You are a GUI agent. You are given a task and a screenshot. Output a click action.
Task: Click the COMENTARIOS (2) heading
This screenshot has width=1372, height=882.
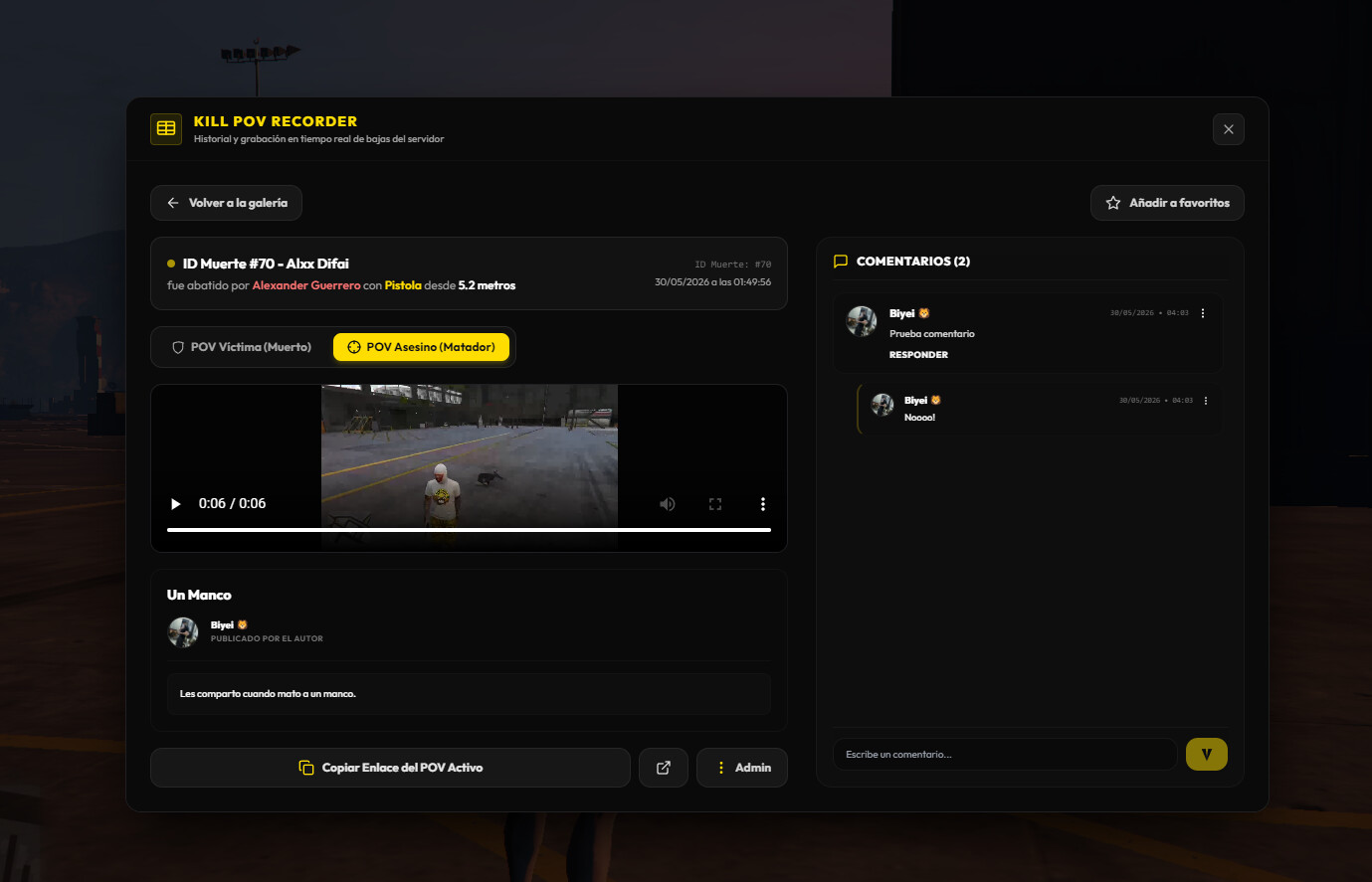(913, 262)
